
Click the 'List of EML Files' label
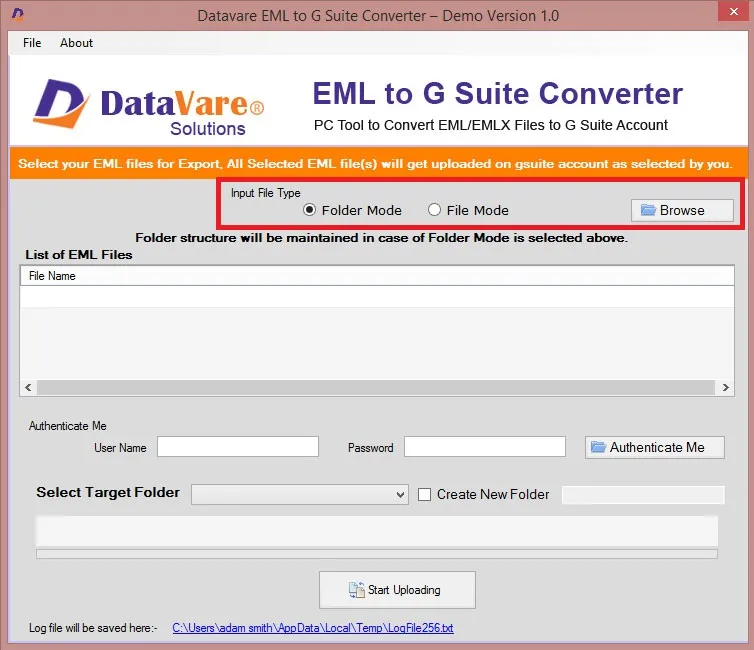[79, 255]
